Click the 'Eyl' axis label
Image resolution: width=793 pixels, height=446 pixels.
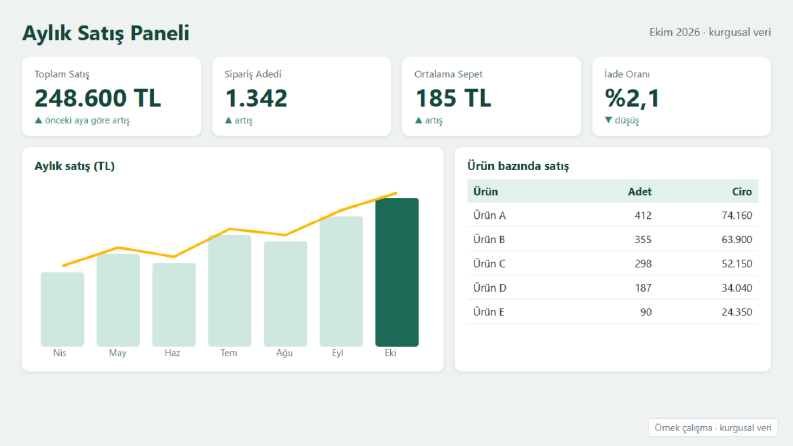[338, 353]
